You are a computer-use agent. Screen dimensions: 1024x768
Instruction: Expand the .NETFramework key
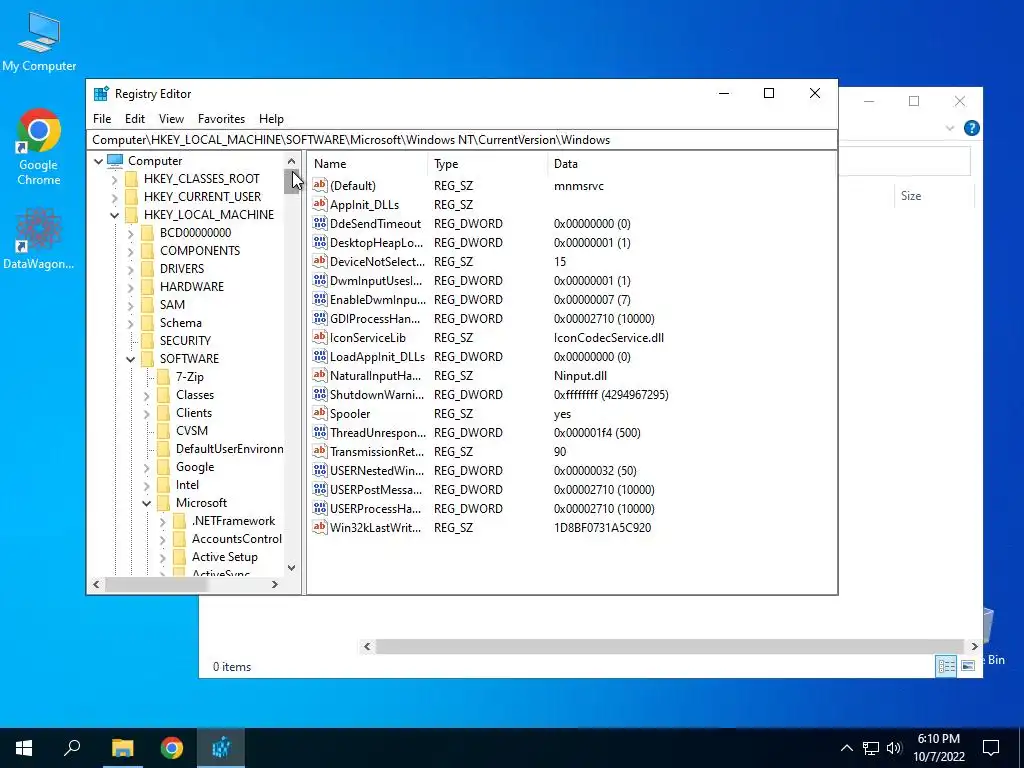(163, 521)
